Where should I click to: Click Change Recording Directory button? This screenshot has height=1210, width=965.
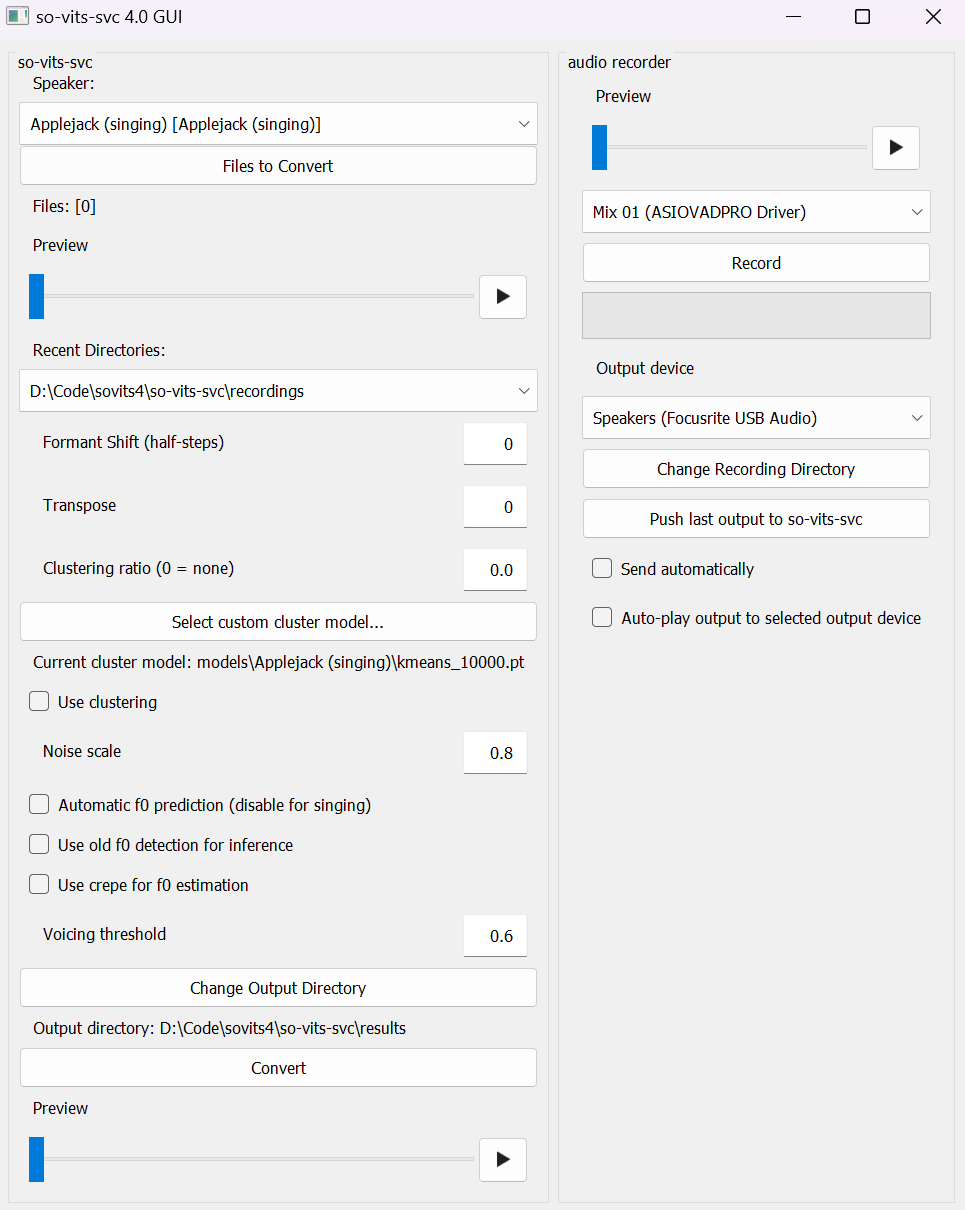pos(756,469)
